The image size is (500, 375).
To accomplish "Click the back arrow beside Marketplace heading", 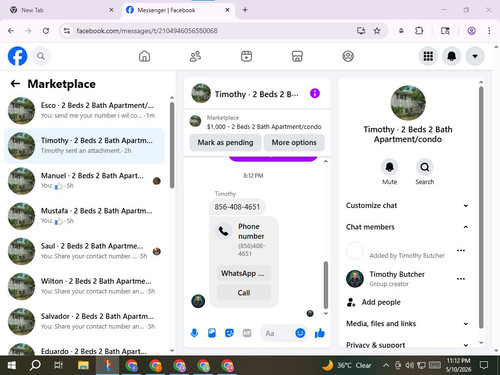I will [x=15, y=84].
